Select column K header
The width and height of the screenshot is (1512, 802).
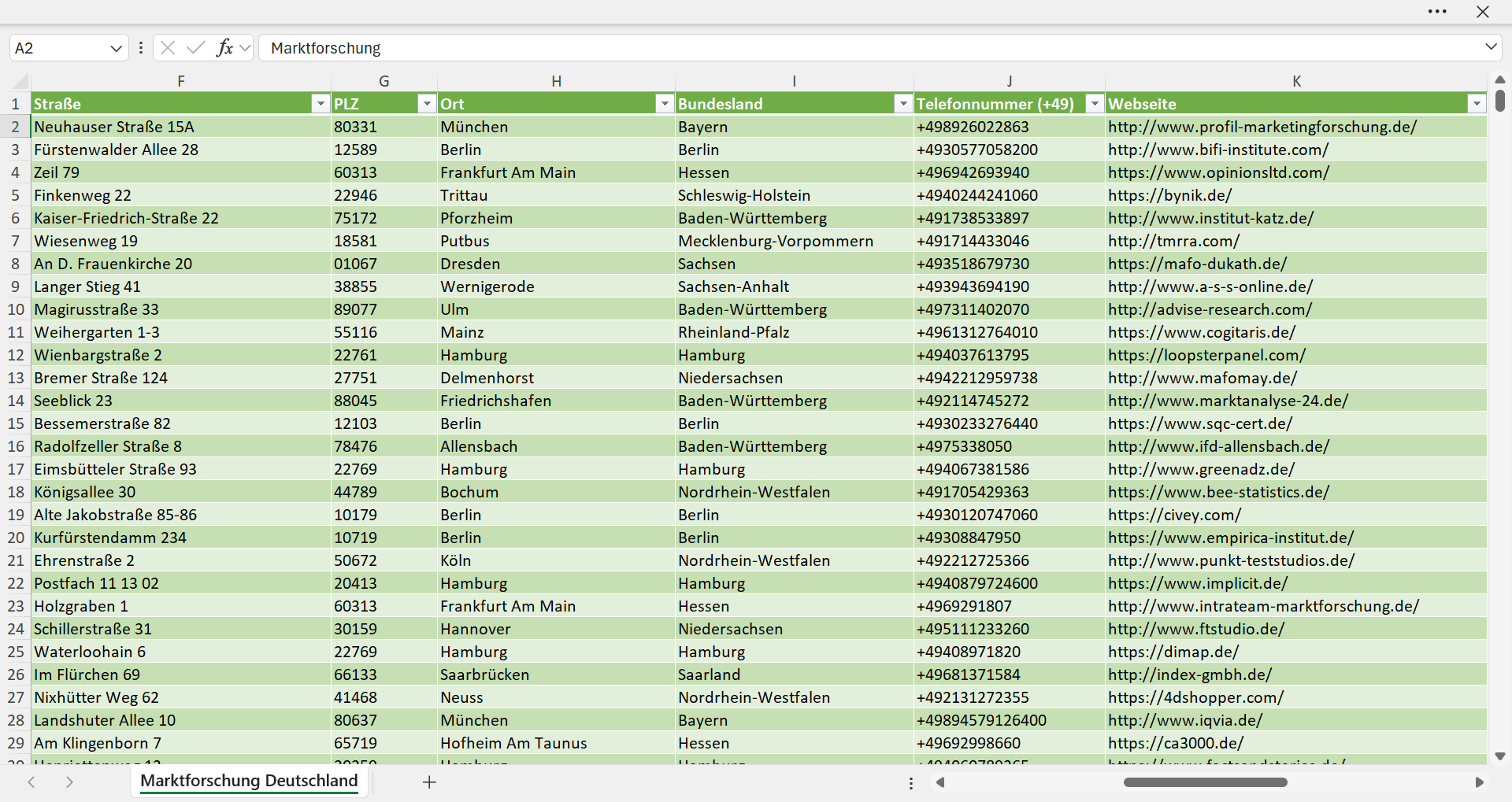coord(1296,81)
